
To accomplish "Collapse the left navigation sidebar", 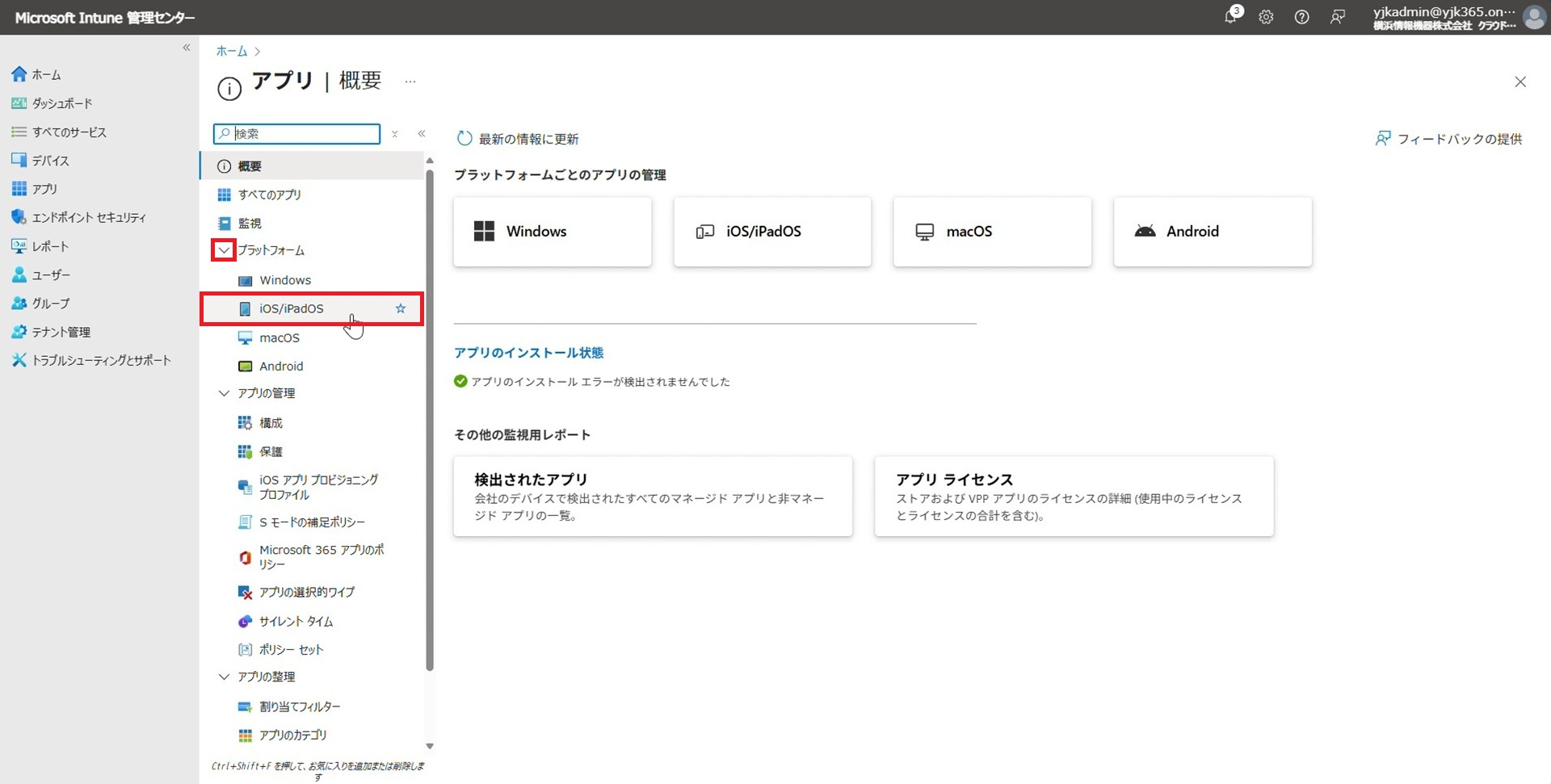I will point(187,48).
